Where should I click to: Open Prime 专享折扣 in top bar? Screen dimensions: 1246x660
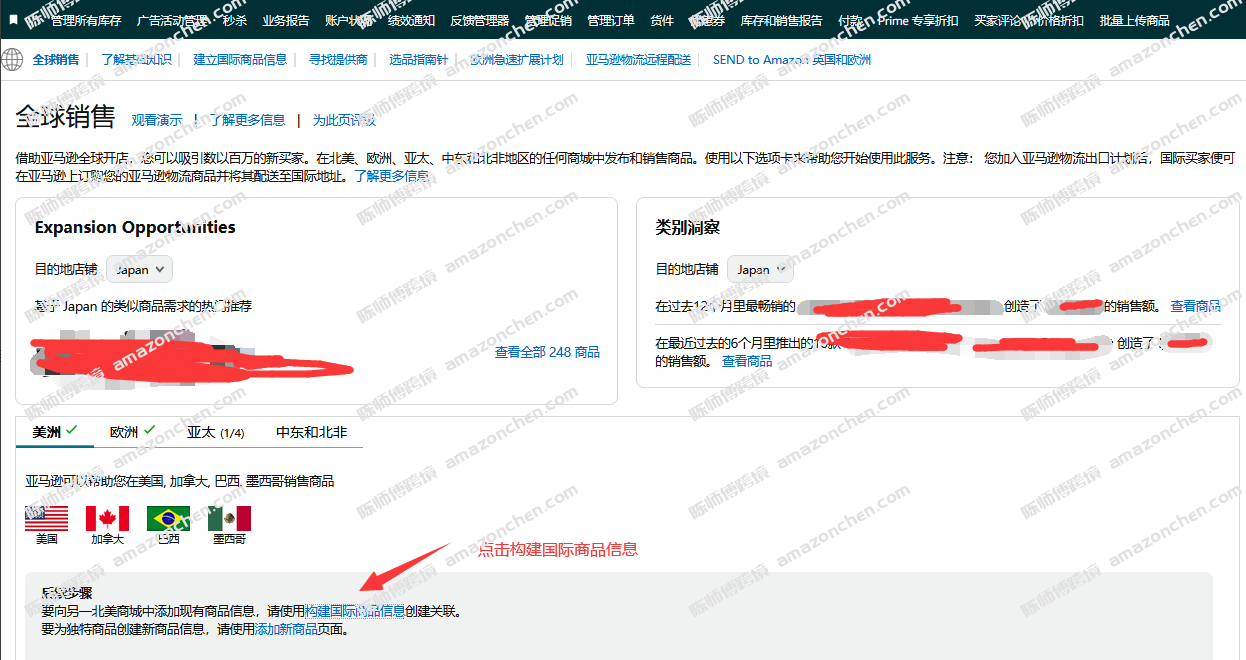pyautogui.click(x=918, y=20)
